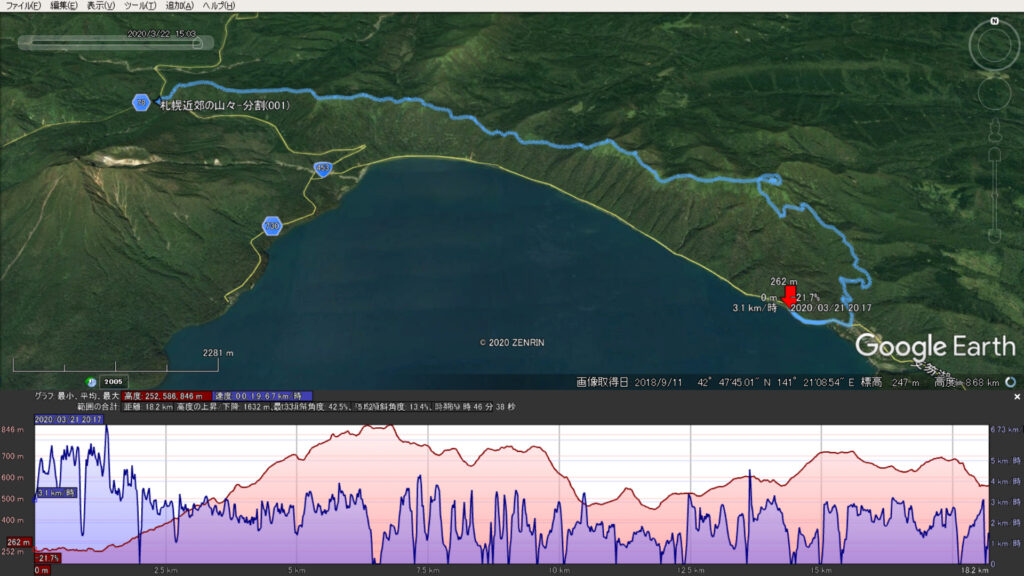Click the route 78 hexagon marker
Screen dimensions: 1024x576
coord(142,102)
